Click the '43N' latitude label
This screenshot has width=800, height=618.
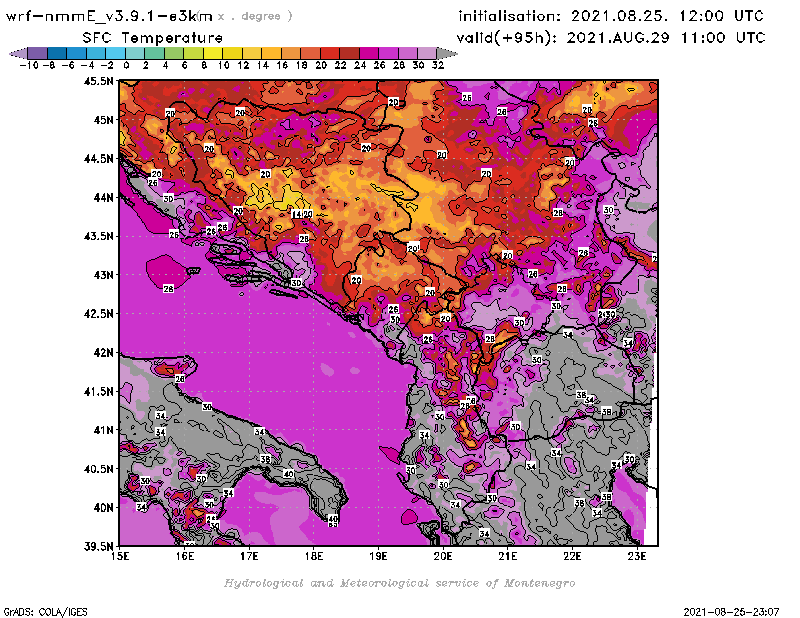103,275
